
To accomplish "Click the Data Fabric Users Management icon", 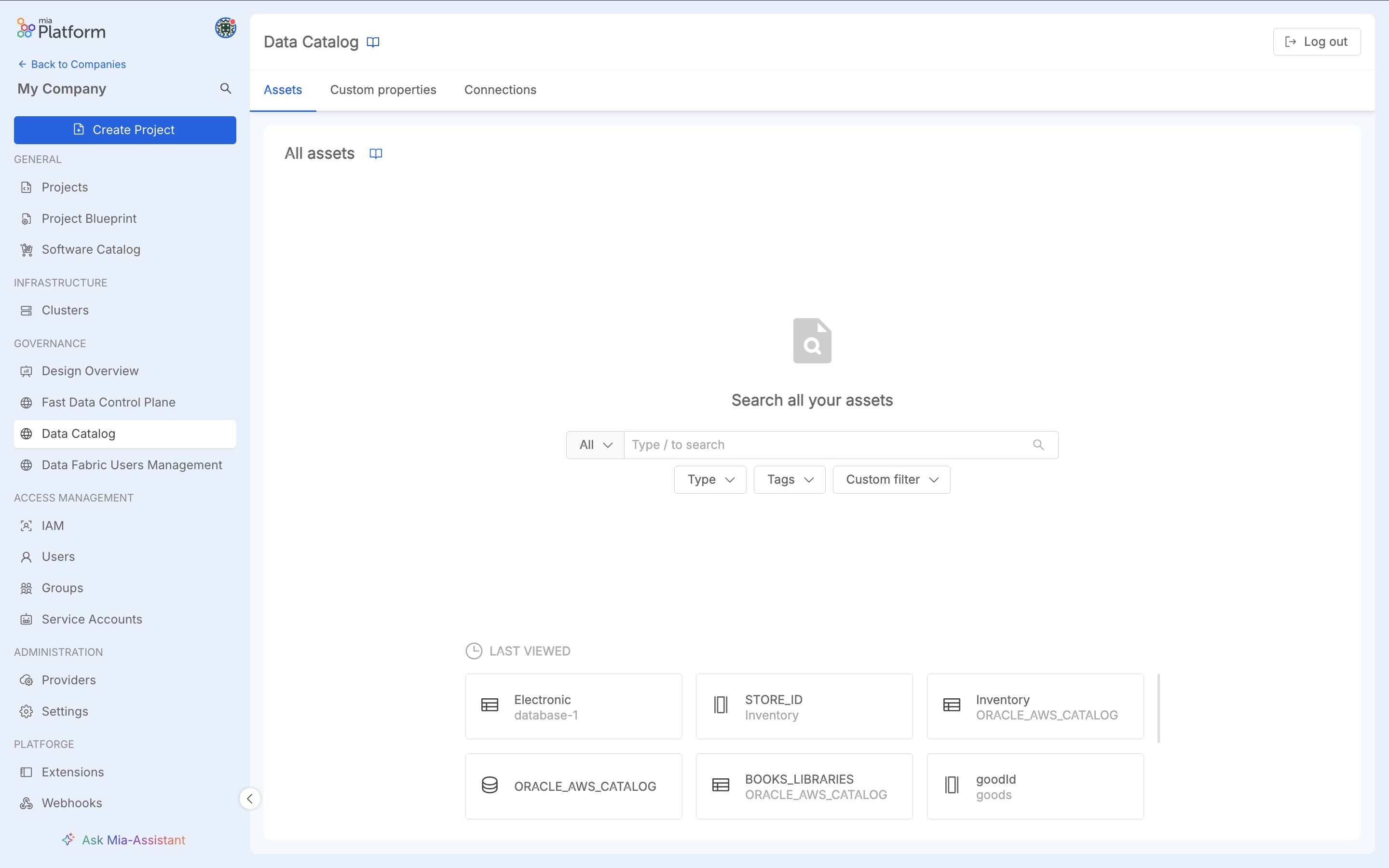I will (27, 464).
